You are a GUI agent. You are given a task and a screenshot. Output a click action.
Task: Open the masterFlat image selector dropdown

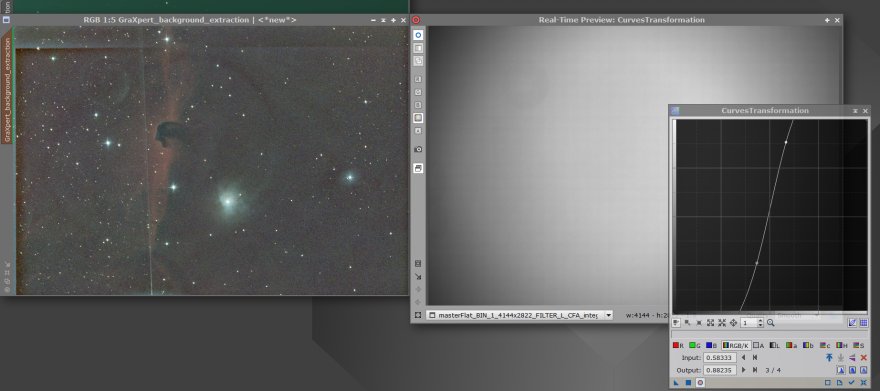tap(608, 315)
